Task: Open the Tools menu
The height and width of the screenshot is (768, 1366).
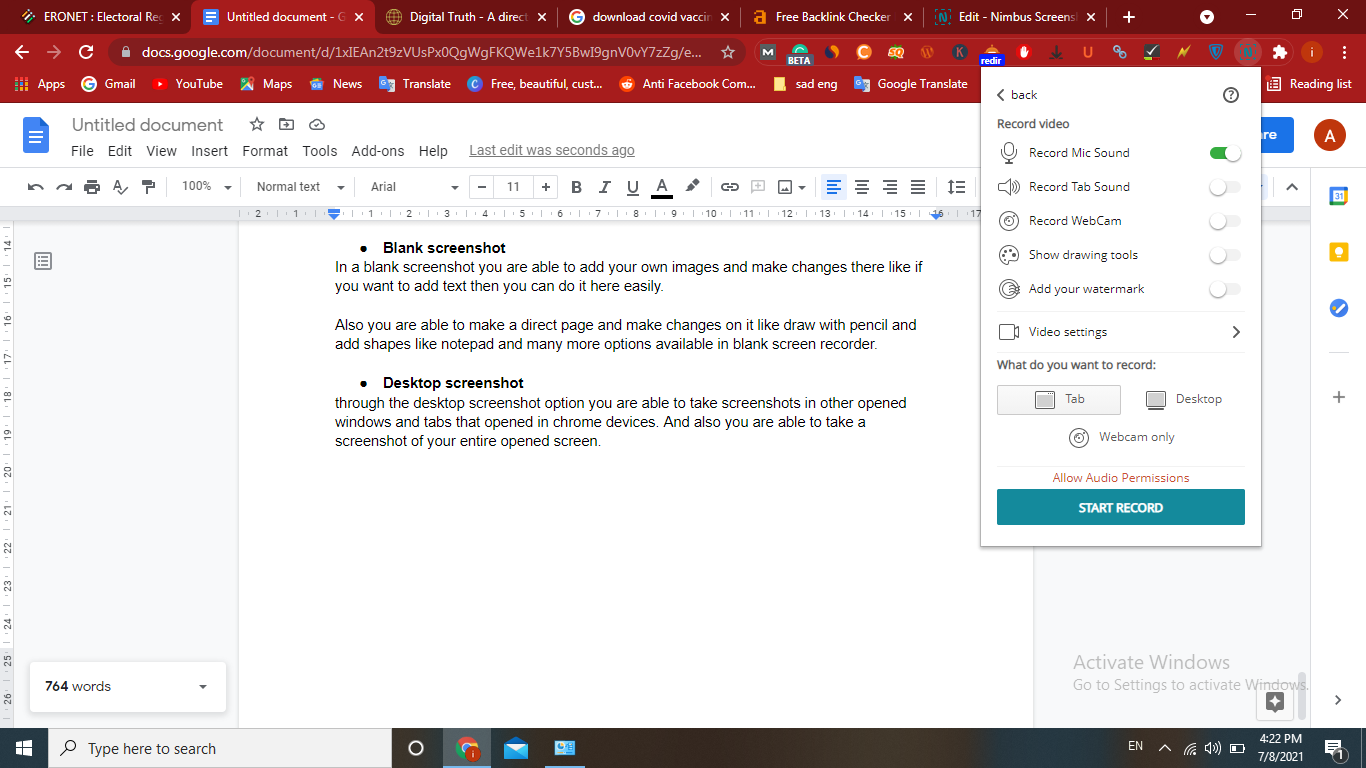Action: [320, 151]
